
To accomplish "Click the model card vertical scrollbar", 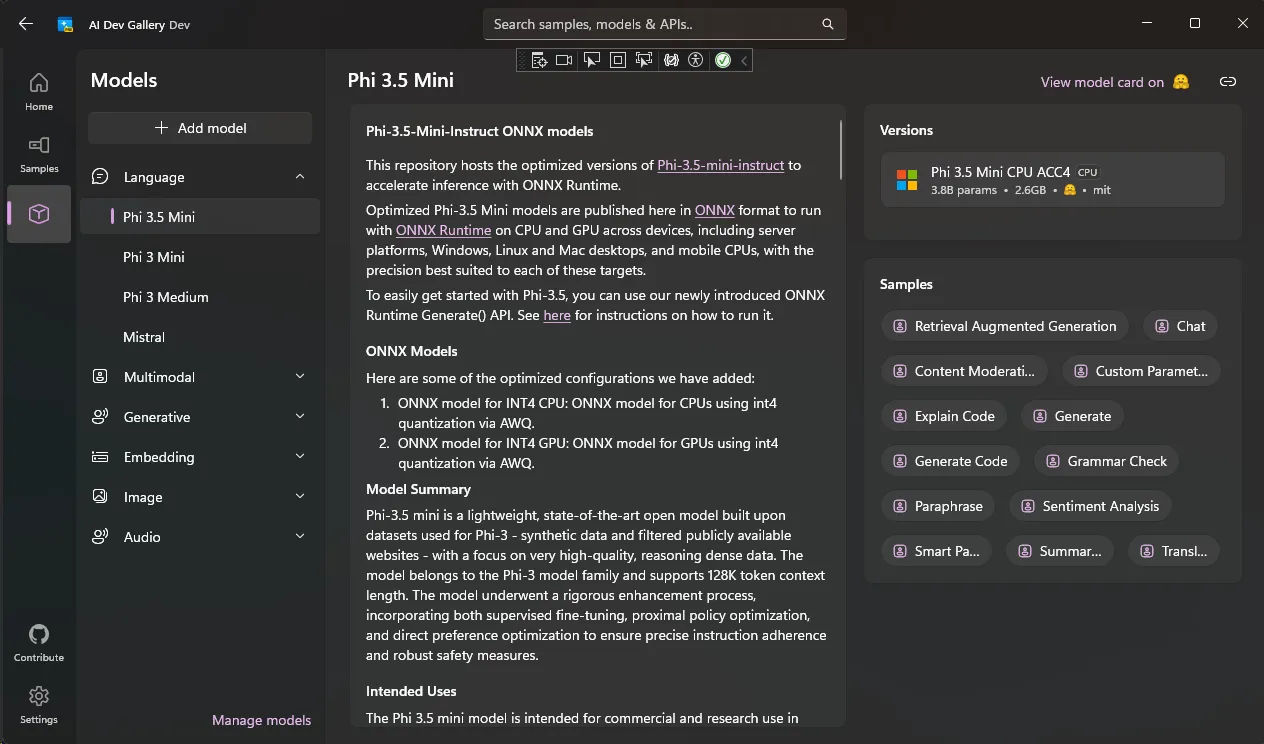I will (841, 150).
